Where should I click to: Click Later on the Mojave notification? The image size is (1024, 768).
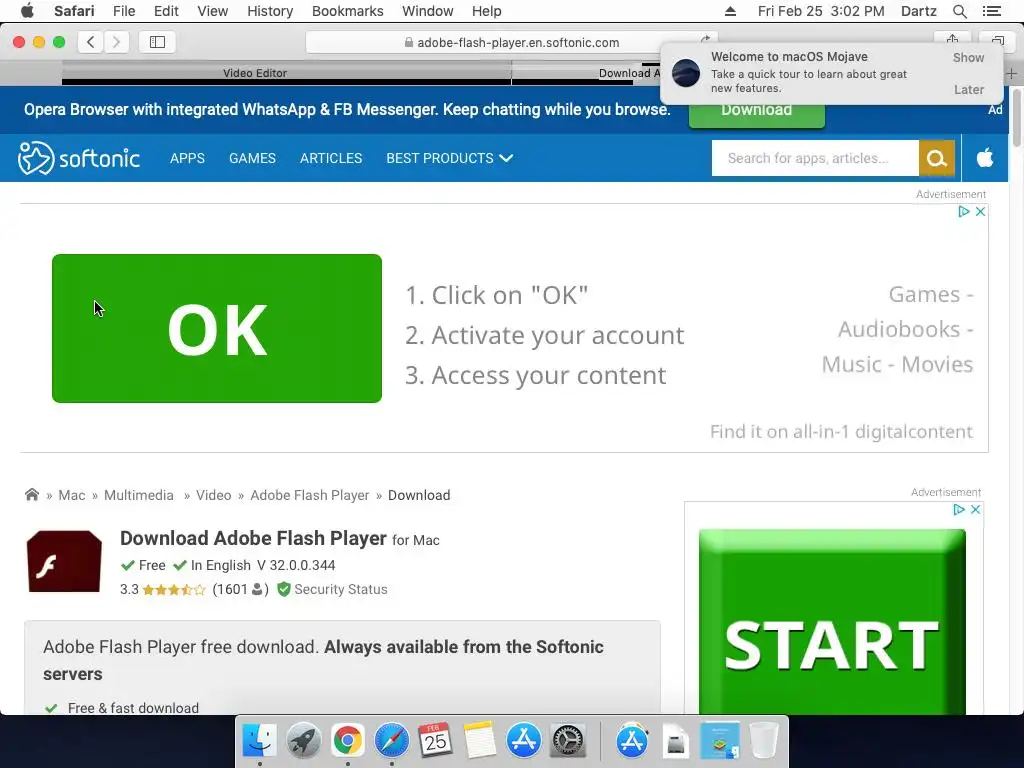968,89
